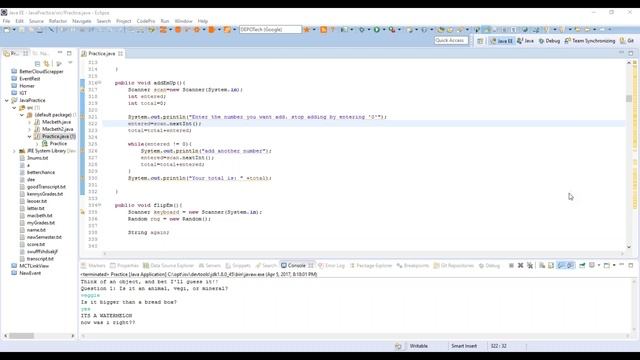Expand the Macbeth.java tree node

coord(29,122)
